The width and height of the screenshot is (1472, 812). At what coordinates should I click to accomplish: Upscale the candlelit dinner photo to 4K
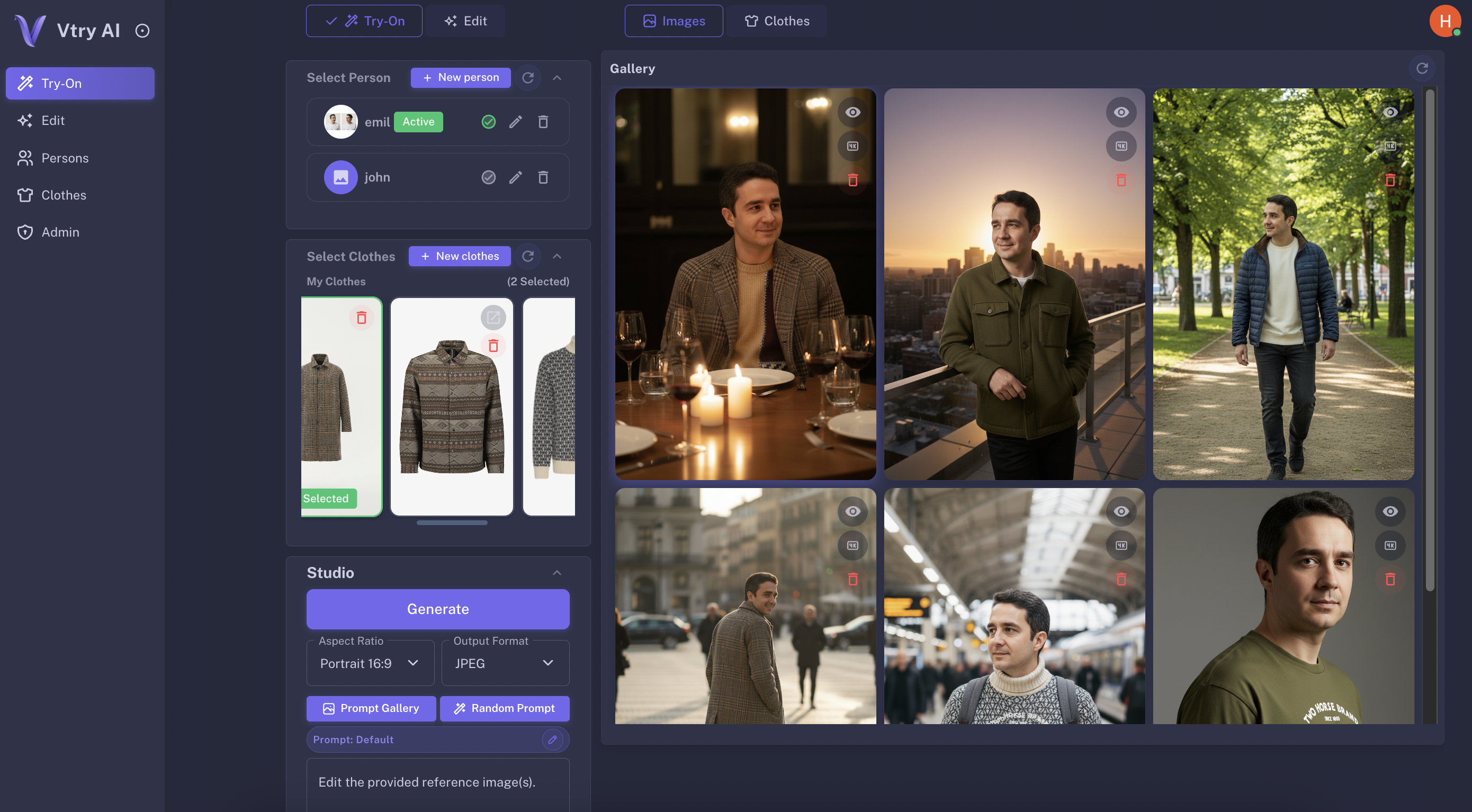852,146
